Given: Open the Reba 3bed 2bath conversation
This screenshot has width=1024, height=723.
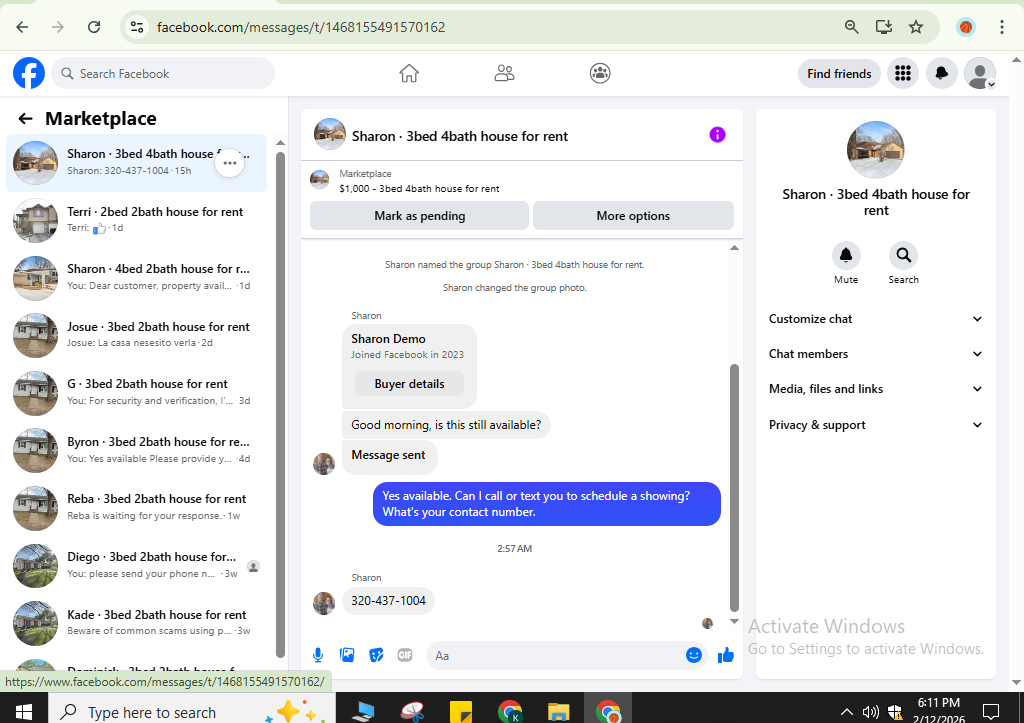Looking at the screenshot, I should (136, 507).
